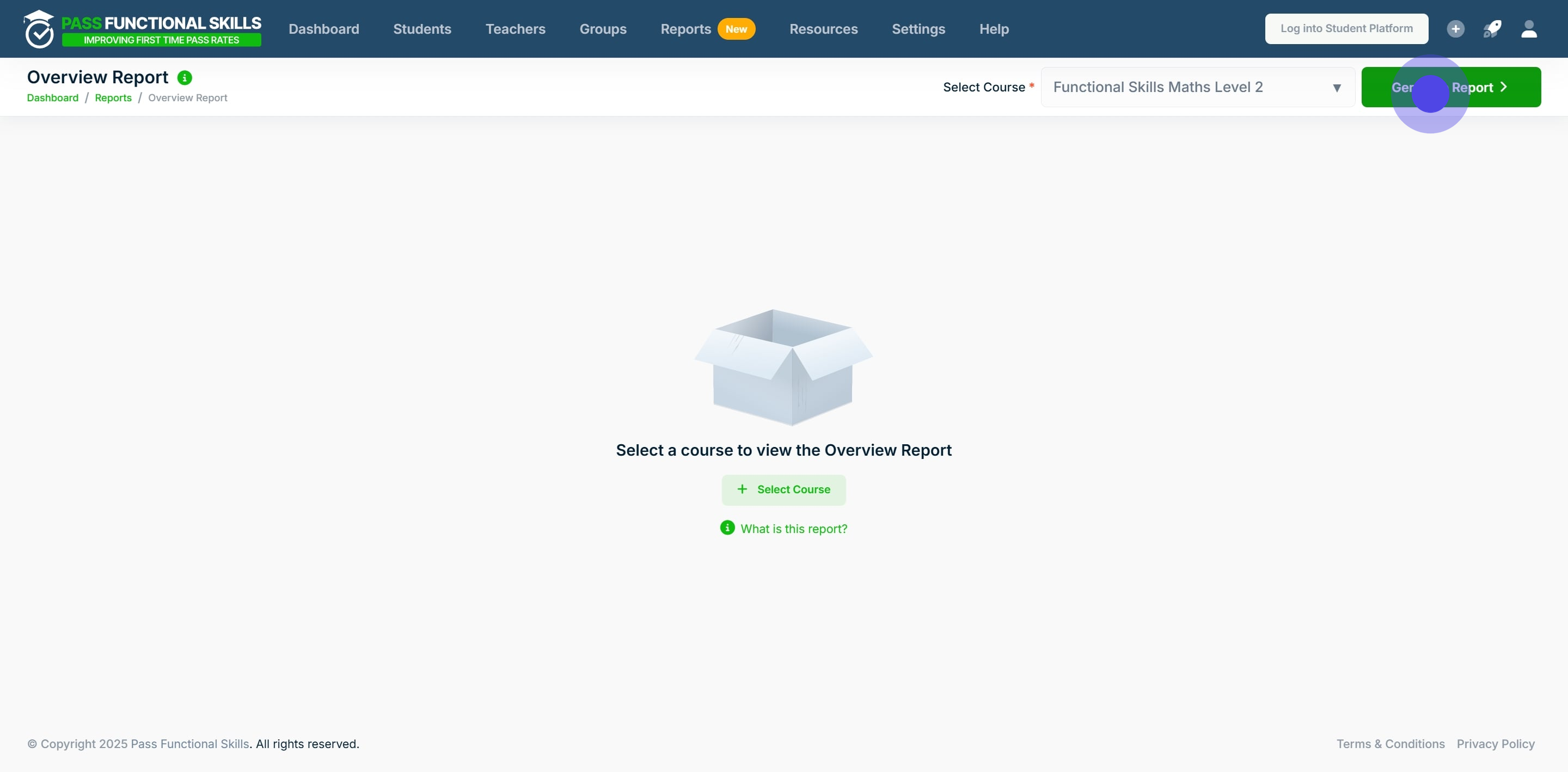Open the Teachers menu item

pos(515,29)
